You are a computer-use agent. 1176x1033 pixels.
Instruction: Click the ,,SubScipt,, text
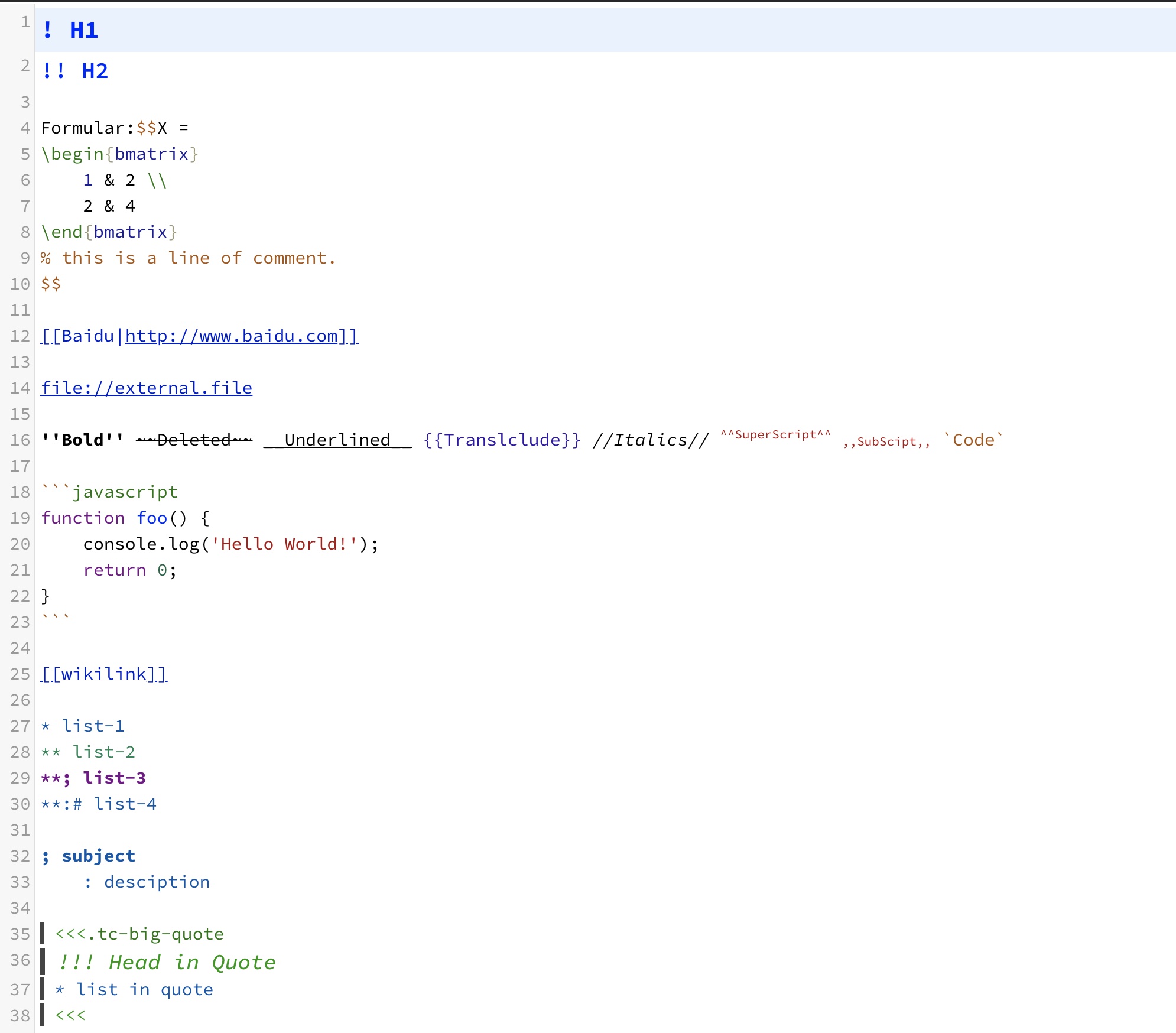click(x=886, y=442)
